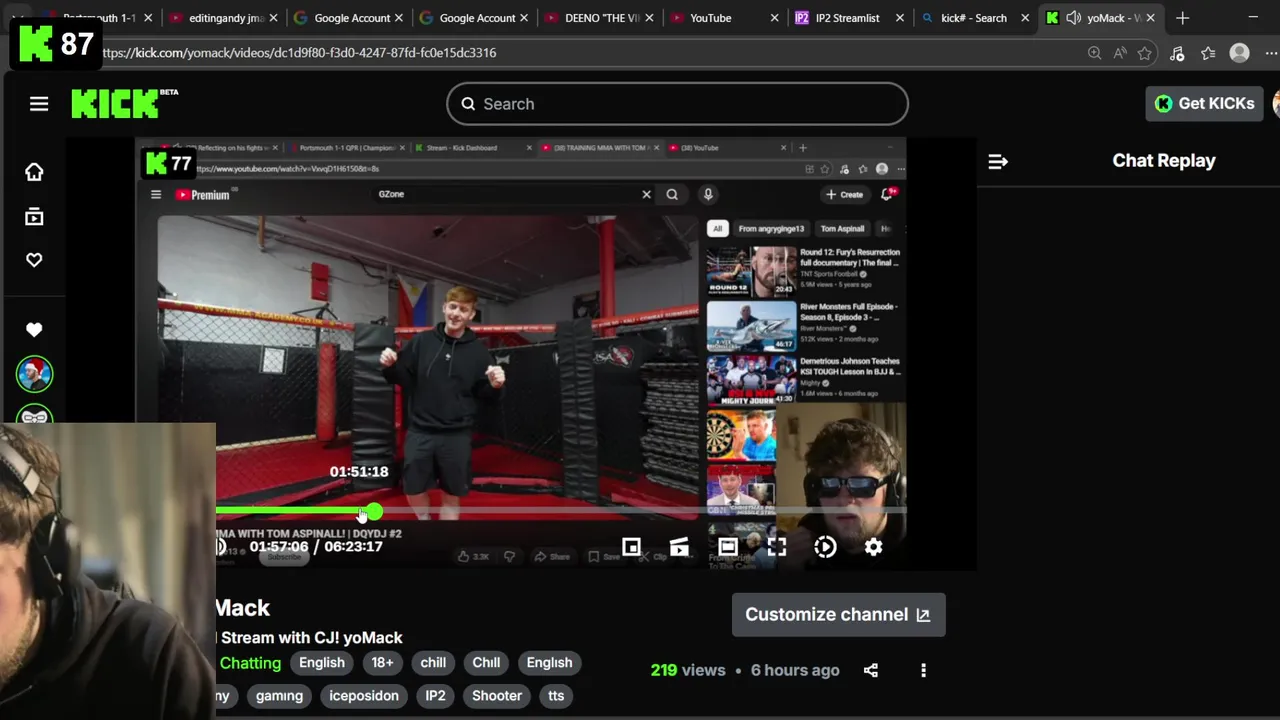
Task: Enter fullscreen in Kick player
Action: [x=777, y=547]
